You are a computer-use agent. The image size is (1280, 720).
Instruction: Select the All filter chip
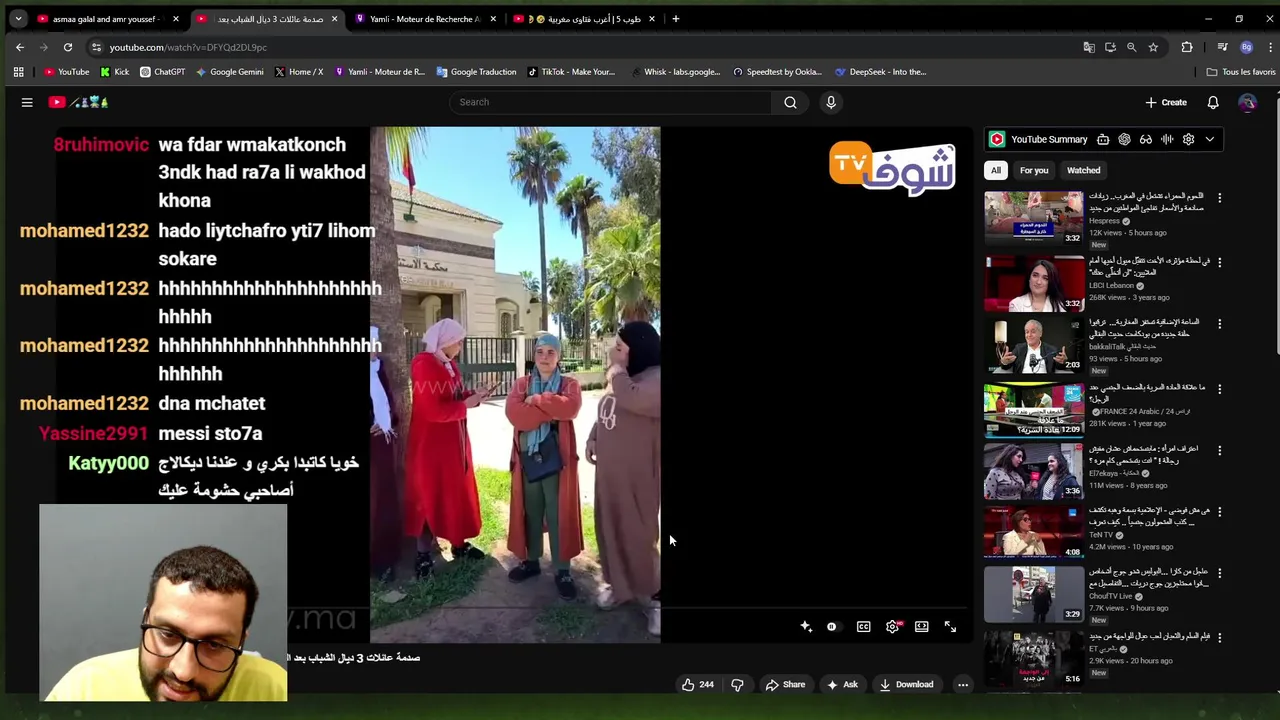click(995, 170)
